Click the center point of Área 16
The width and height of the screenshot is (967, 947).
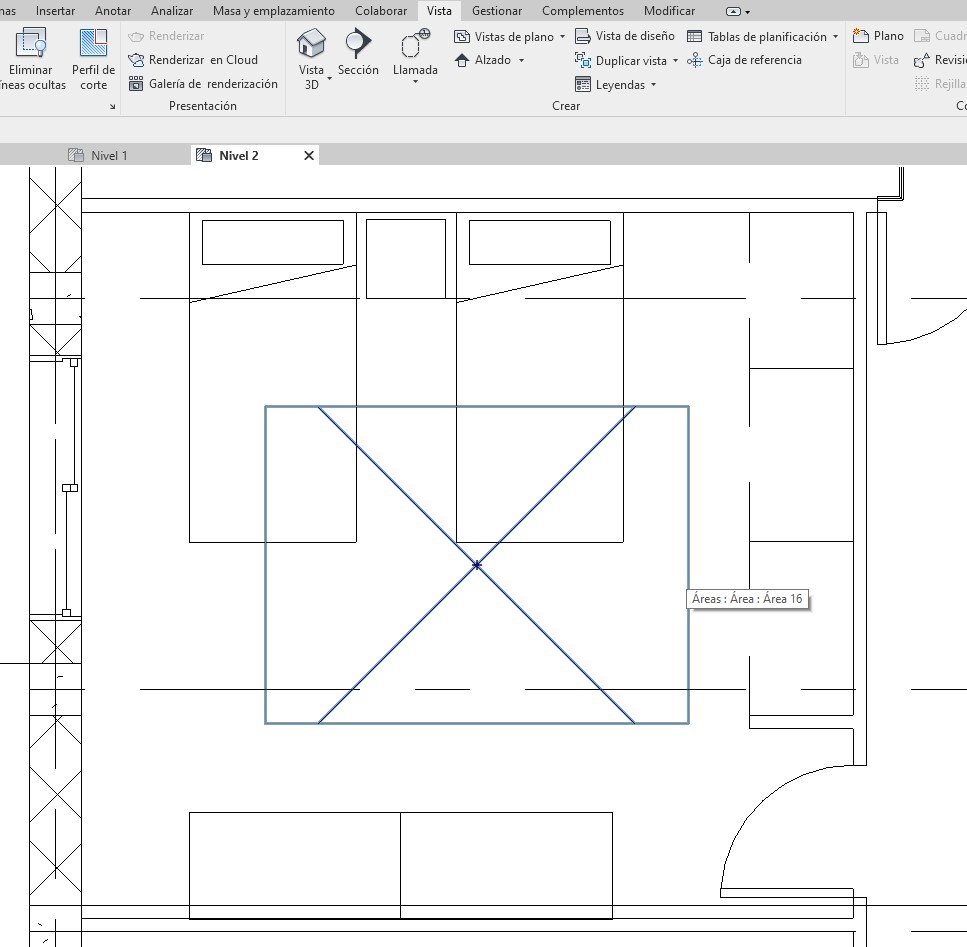point(477,565)
